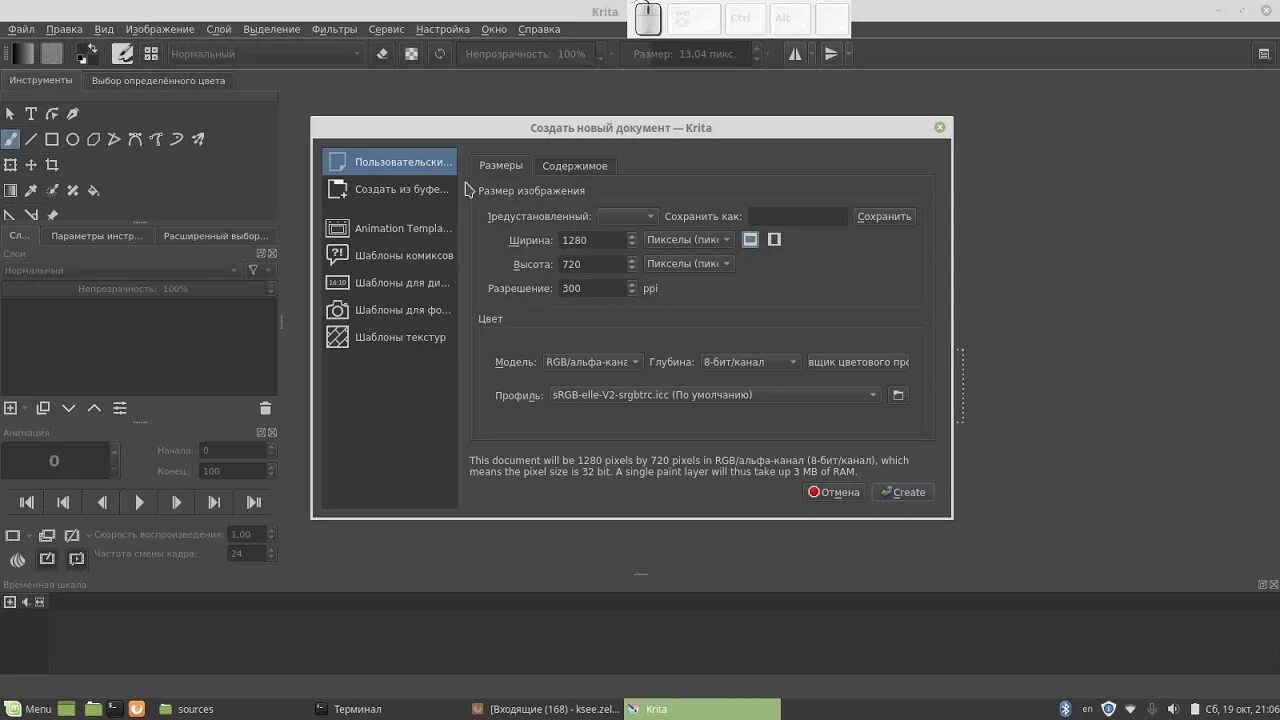This screenshot has width=1280, height=720.
Task: Select Шаблоны комиксов template category
Action: [390, 255]
